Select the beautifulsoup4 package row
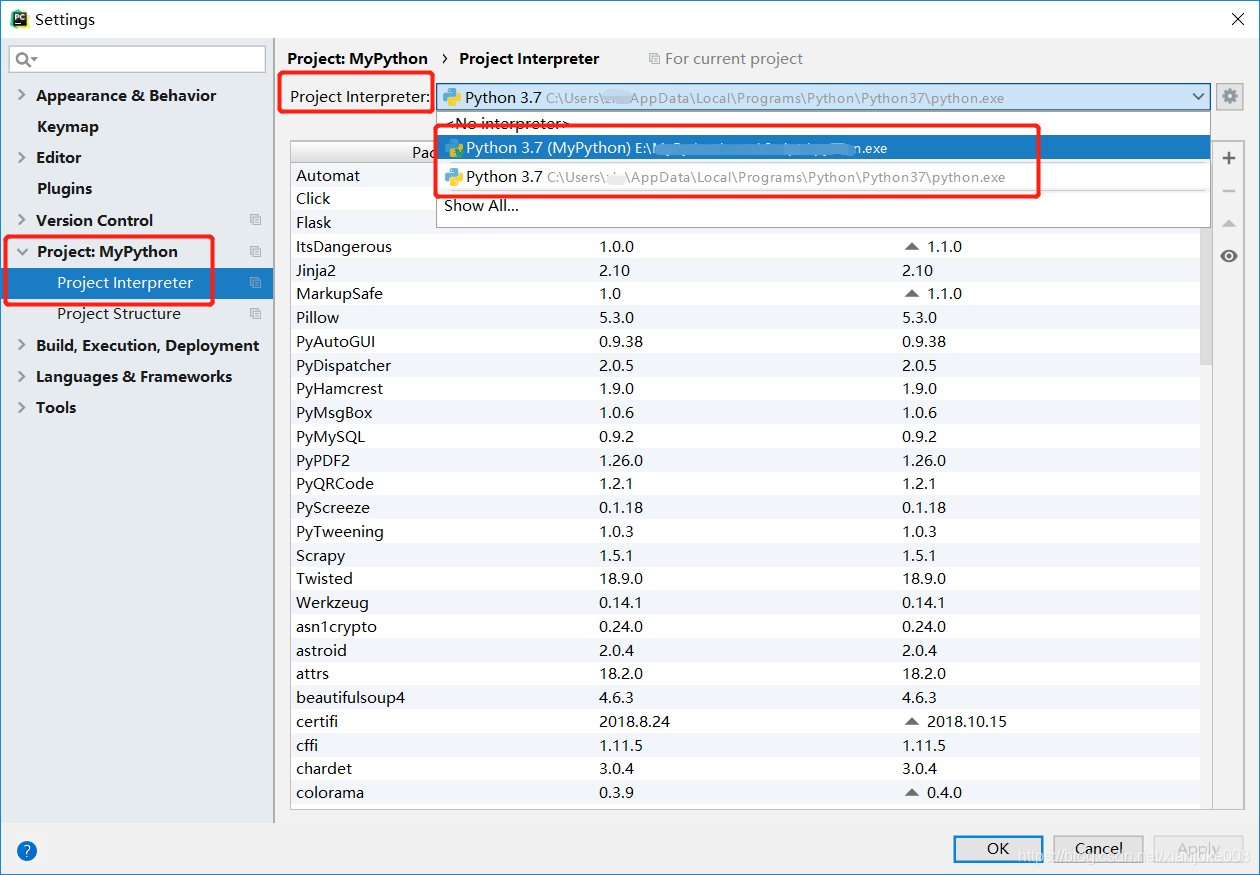 coord(746,698)
